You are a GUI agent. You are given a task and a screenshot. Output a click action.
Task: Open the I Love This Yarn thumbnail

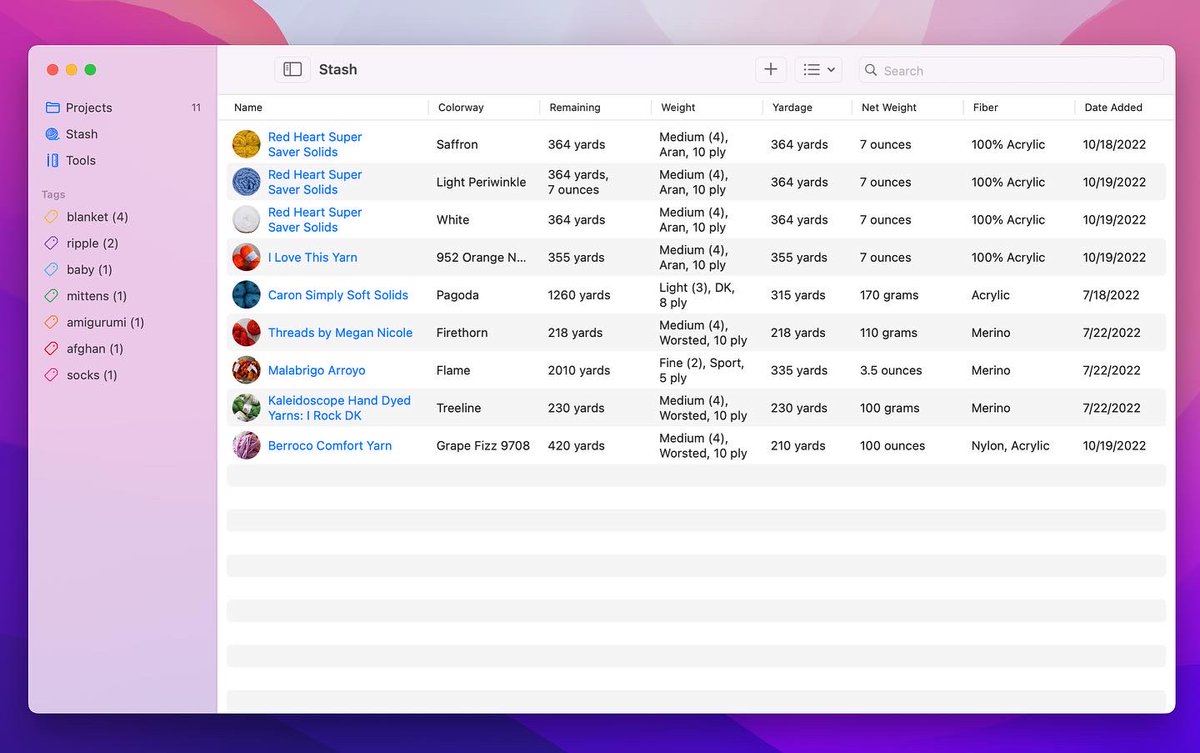click(246, 257)
